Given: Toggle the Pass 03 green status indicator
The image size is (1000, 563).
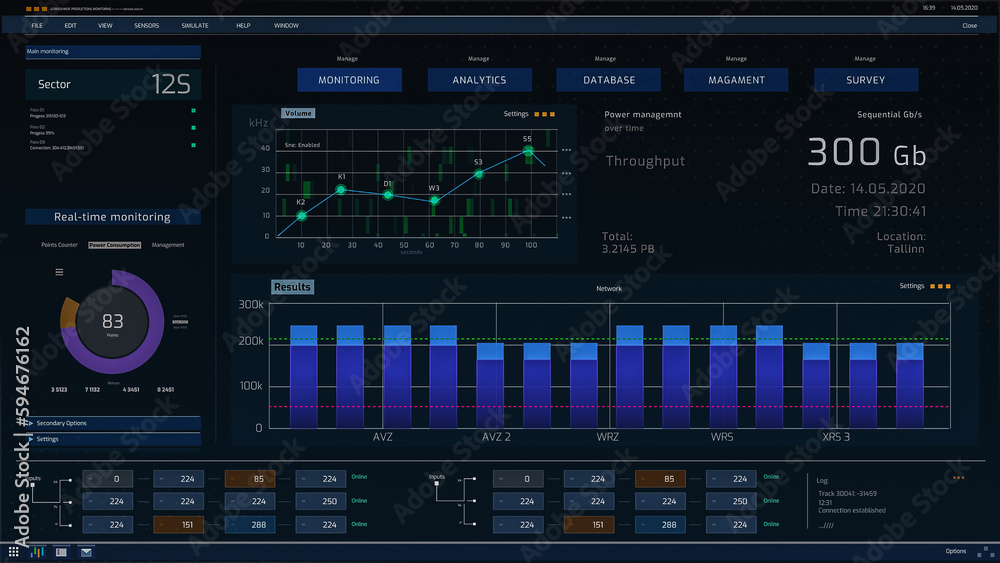Looking at the screenshot, I should (193, 145).
